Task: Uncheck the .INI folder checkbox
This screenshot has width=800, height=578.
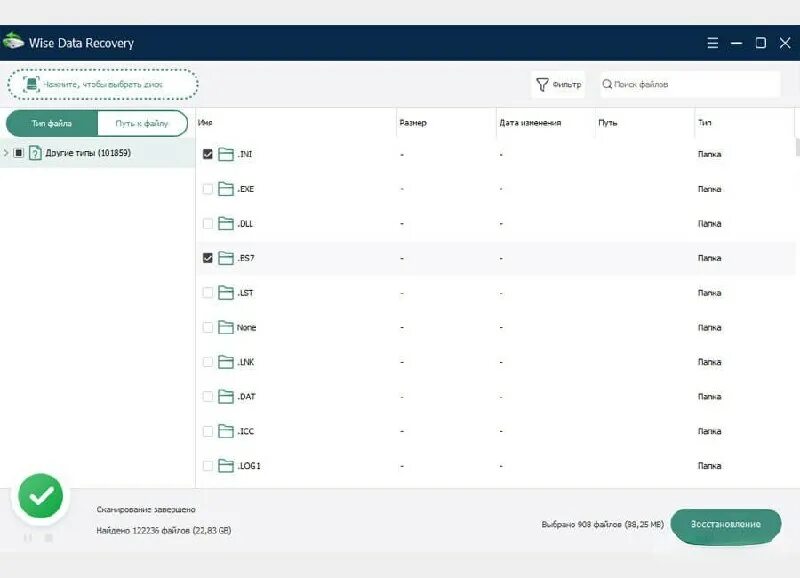Action: tap(208, 154)
